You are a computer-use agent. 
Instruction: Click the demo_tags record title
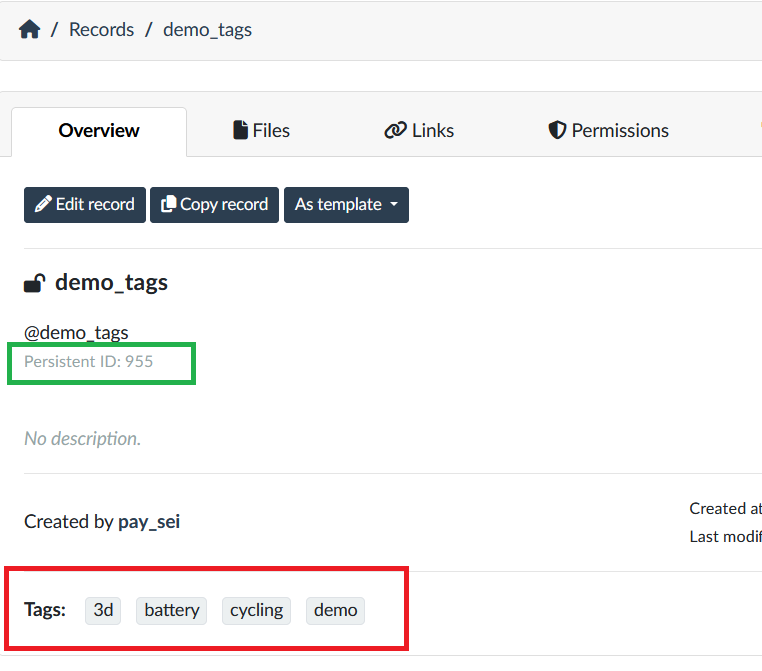coord(111,283)
